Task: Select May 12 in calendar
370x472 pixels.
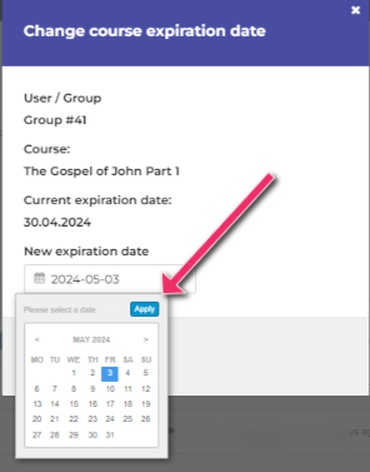Action: point(146,389)
